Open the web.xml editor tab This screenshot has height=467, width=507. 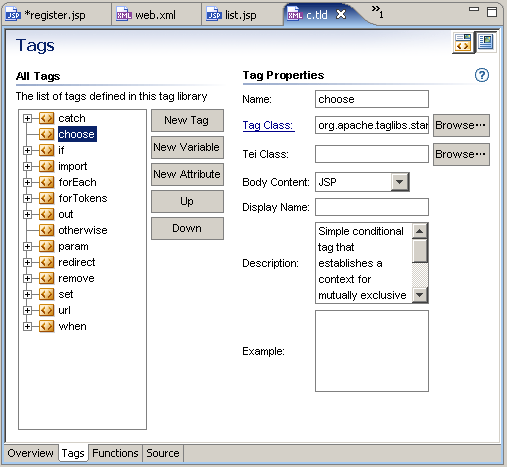click(x=155, y=15)
